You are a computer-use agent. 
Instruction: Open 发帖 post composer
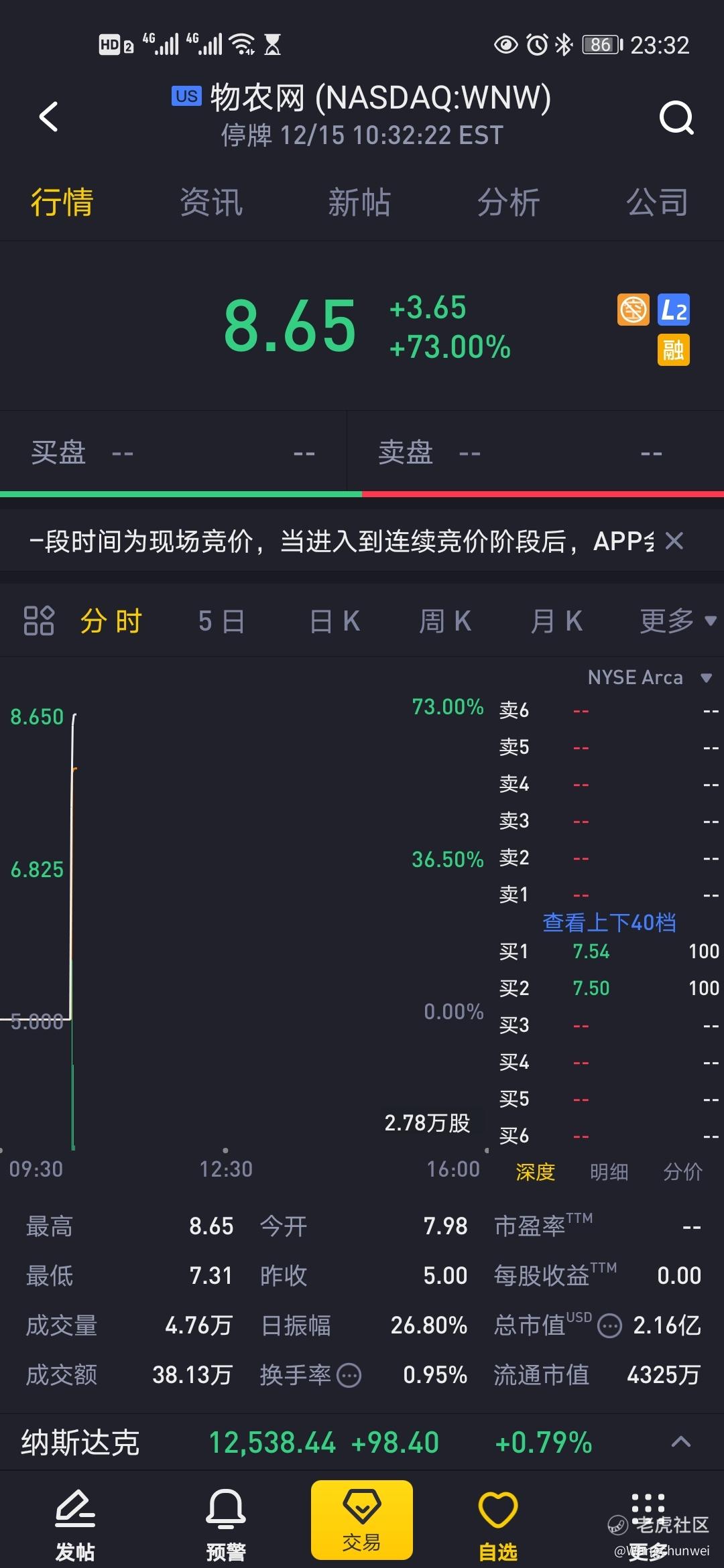pyautogui.click(x=75, y=1525)
